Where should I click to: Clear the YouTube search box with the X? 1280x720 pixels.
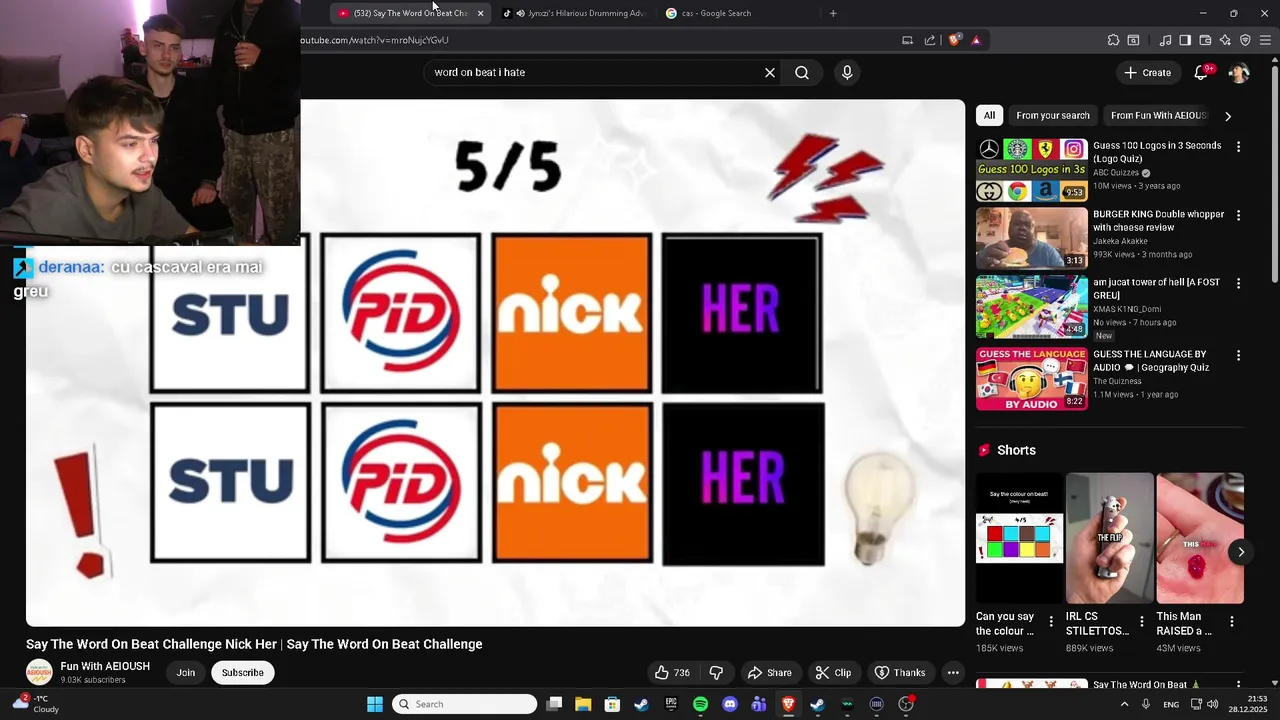(x=770, y=72)
